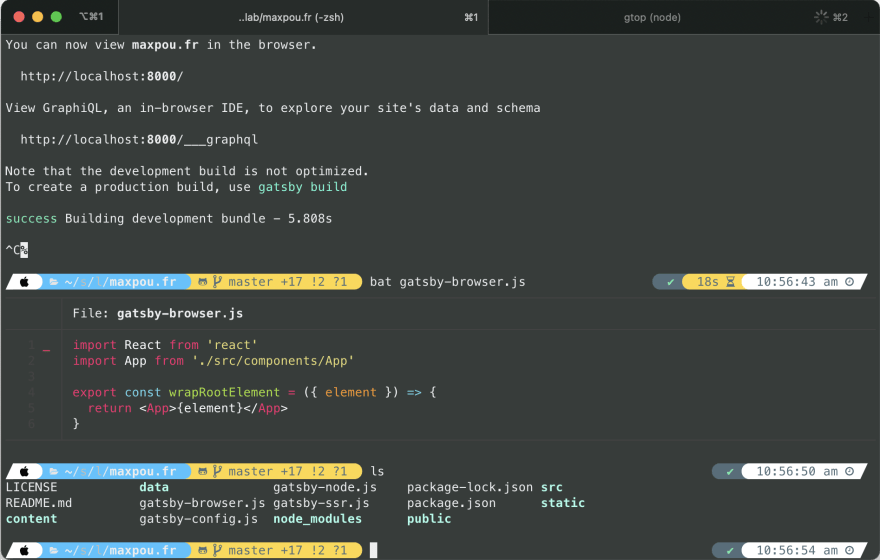Image resolution: width=880 pixels, height=560 pixels.
Task: Click the 'bat gatsby-browser.js' command text
Action: click(x=447, y=282)
